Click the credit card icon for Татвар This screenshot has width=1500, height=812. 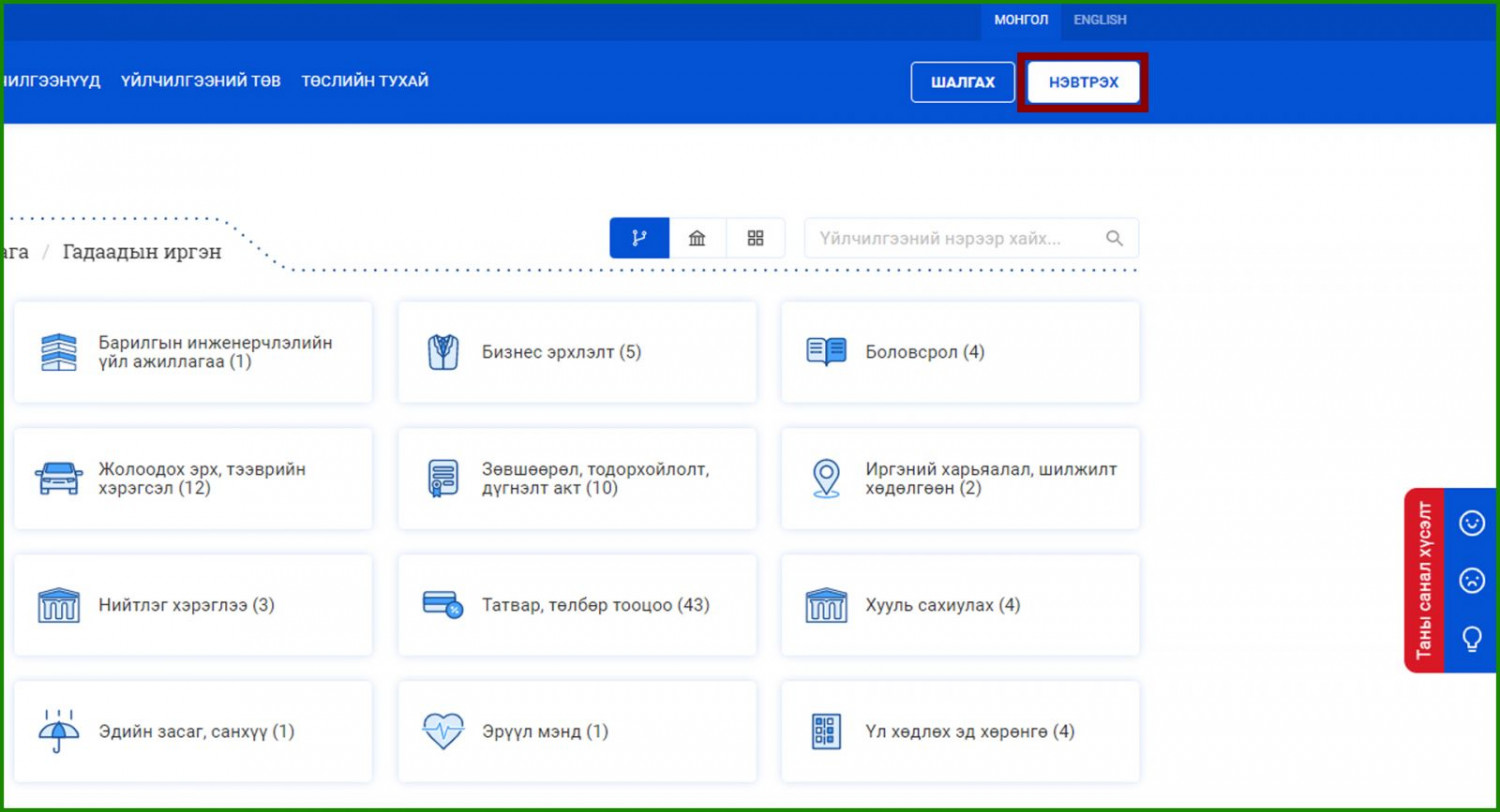click(442, 604)
